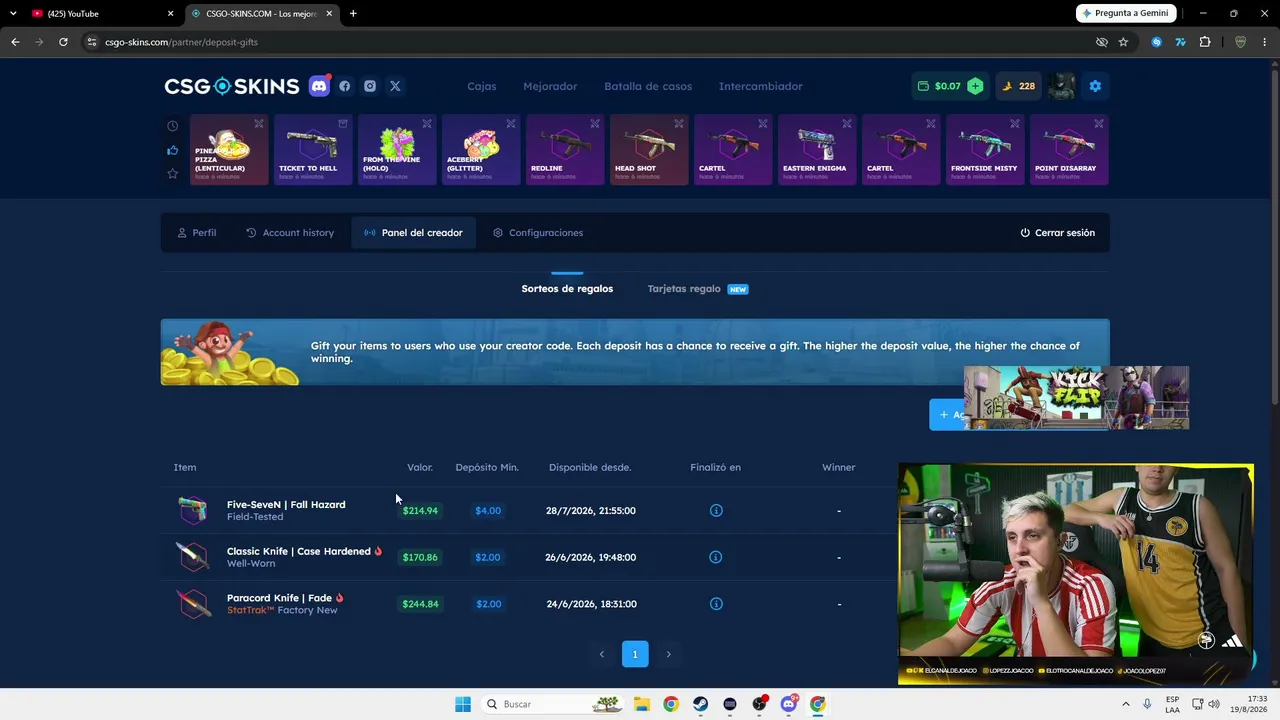Open Steam from the taskbar
This screenshot has width=1280, height=720.
pyautogui.click(x=700, y=704)
